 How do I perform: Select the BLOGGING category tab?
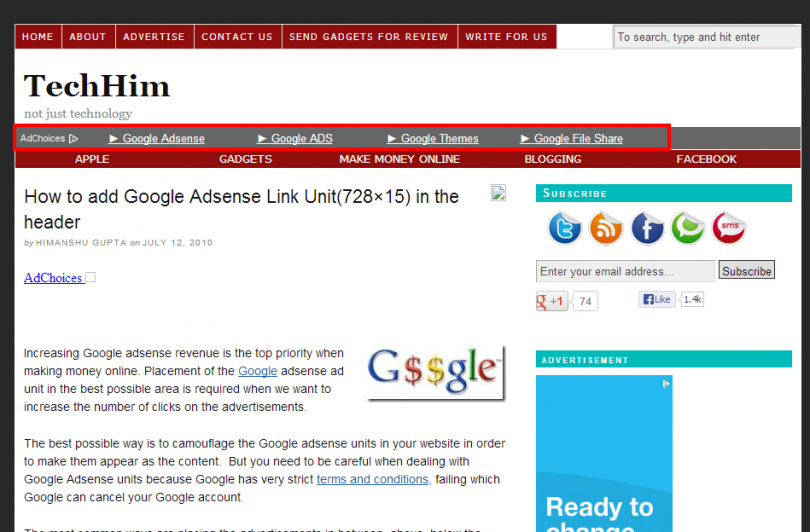[x=553, y=159]
